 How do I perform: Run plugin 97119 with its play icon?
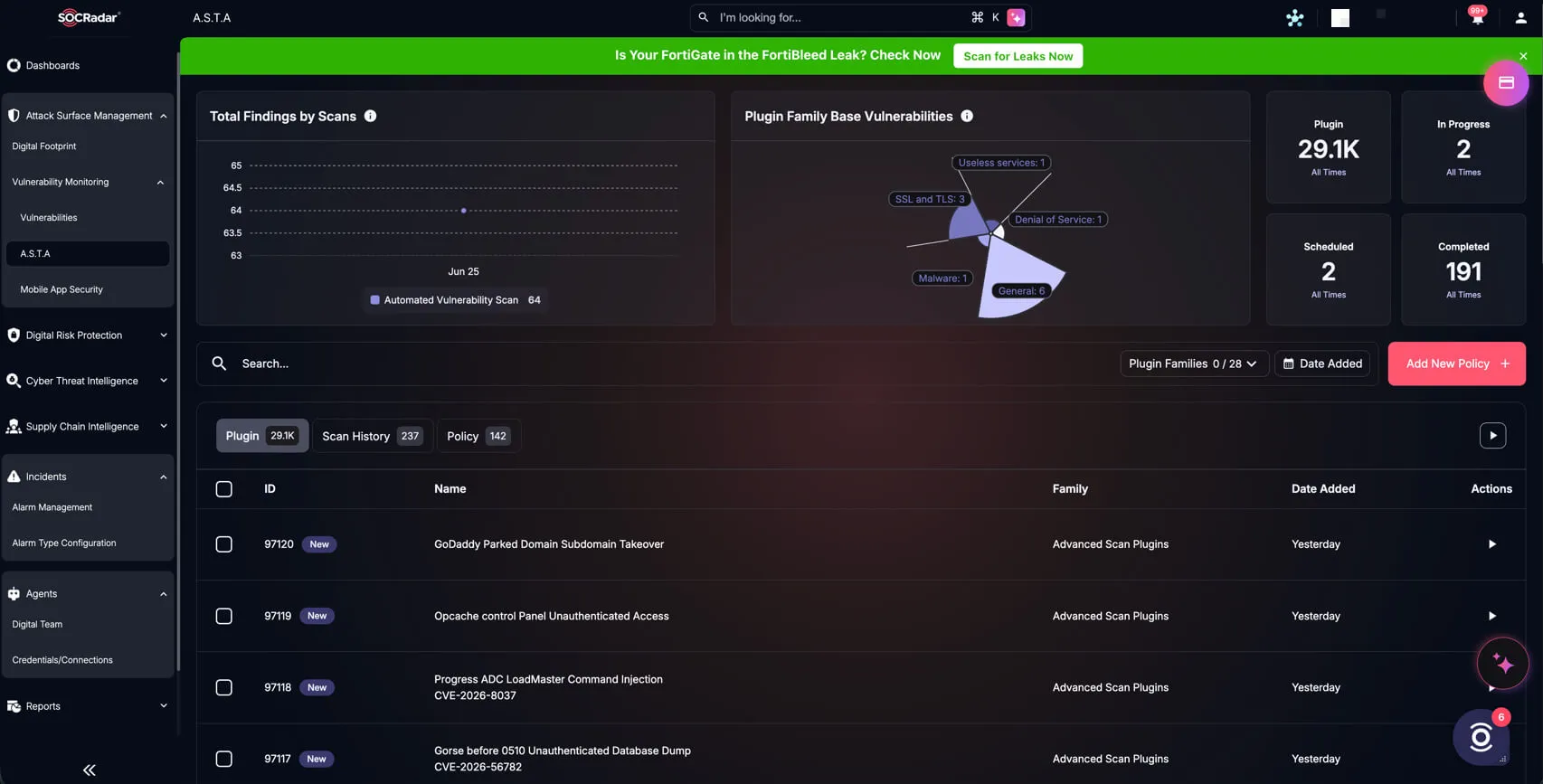(x=1491, y=616)
